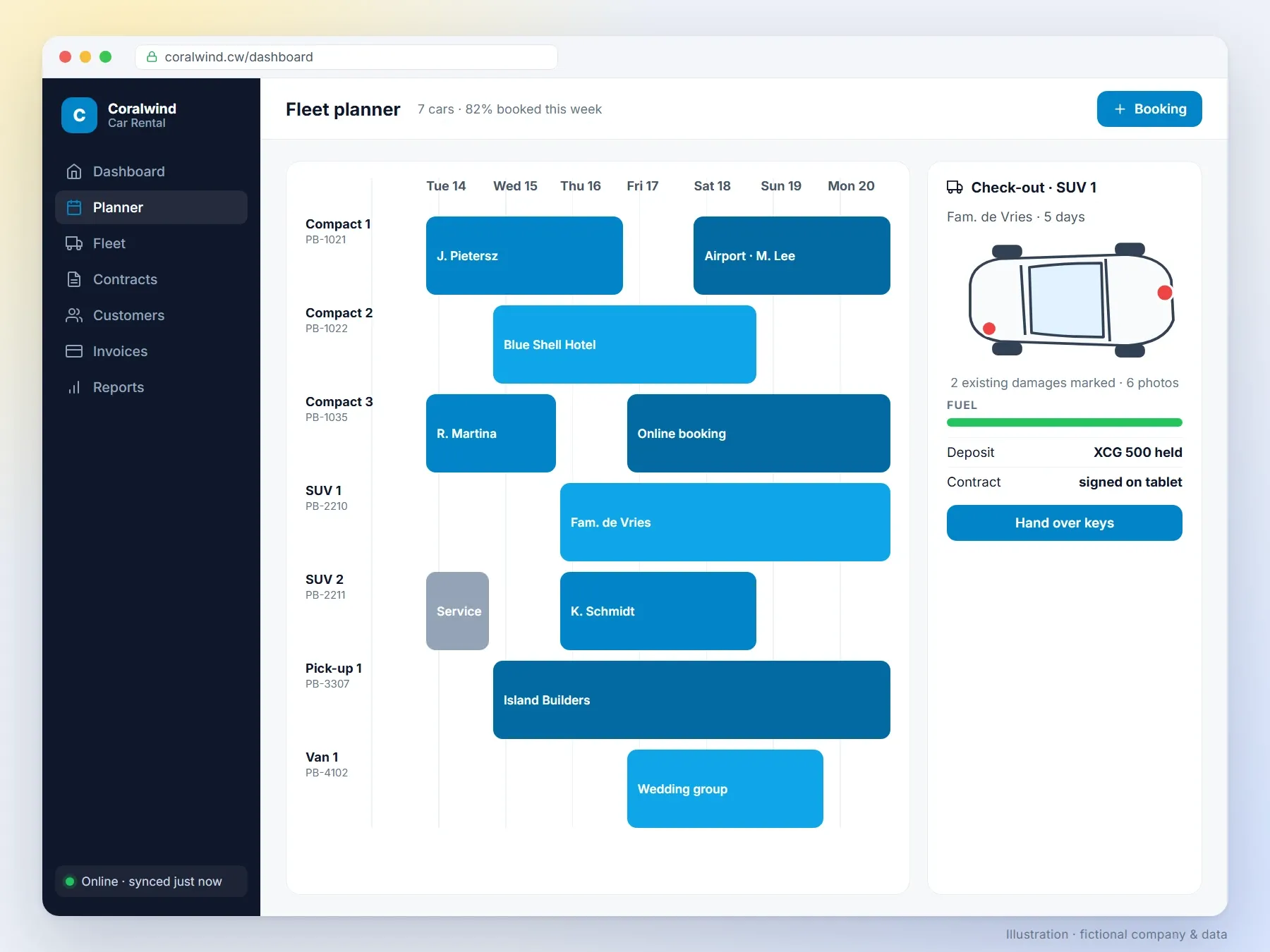The width and height of the screenshot is (1270, 952).
Task: Open the Blue Shell Hotel booking
Action: click(x=624, y=344)
